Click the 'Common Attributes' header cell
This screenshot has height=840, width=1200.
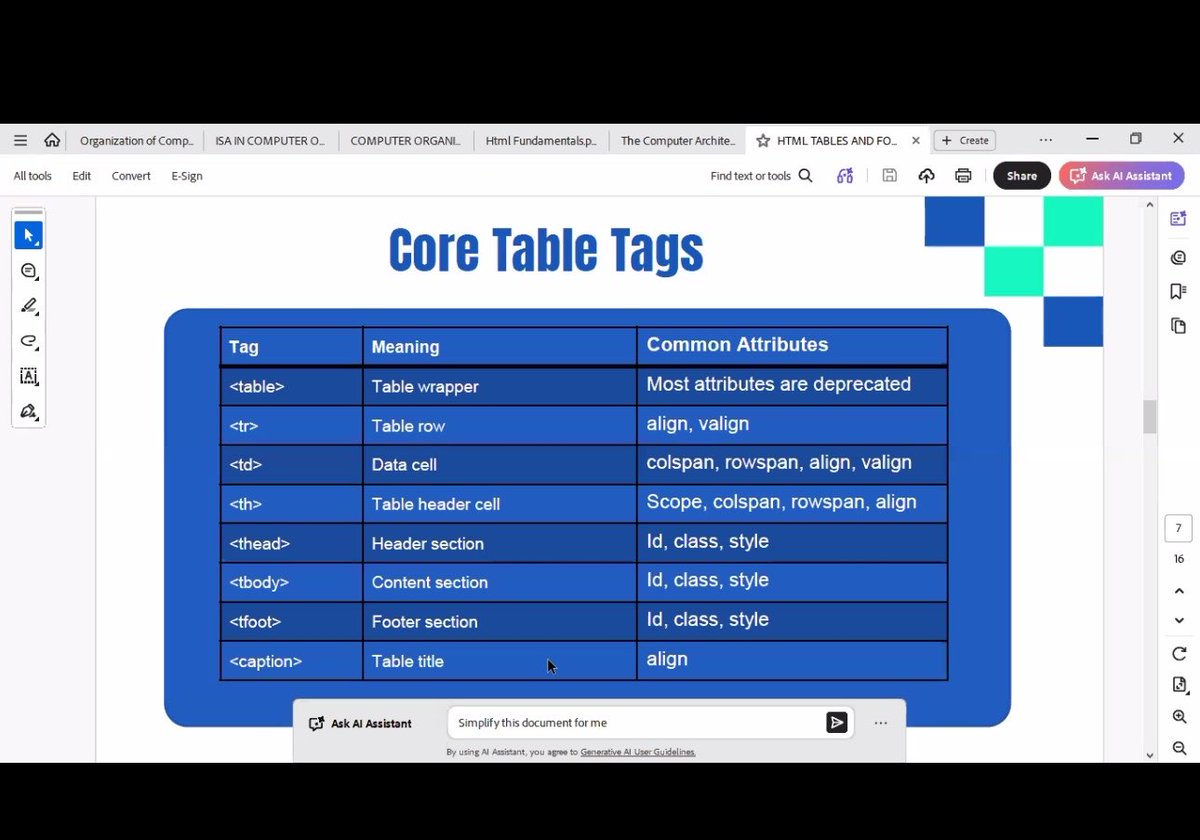(x=792, y=346)
